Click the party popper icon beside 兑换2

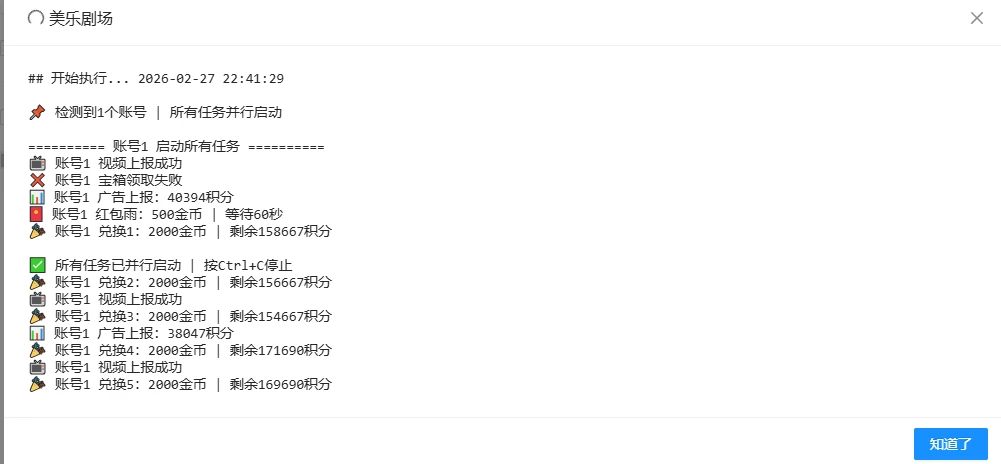click(37, 283)
